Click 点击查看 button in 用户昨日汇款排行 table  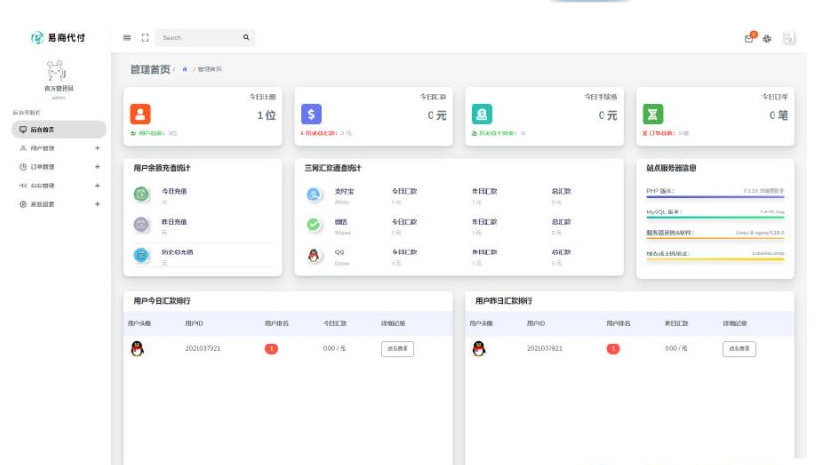739,349
